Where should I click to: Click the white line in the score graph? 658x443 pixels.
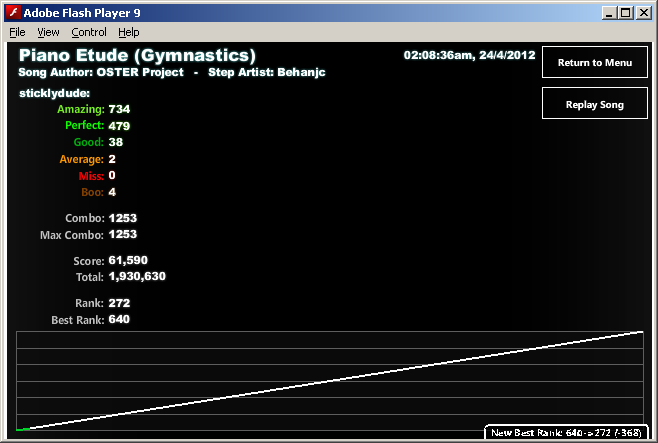pyautogui.click(x=336, y=380)
